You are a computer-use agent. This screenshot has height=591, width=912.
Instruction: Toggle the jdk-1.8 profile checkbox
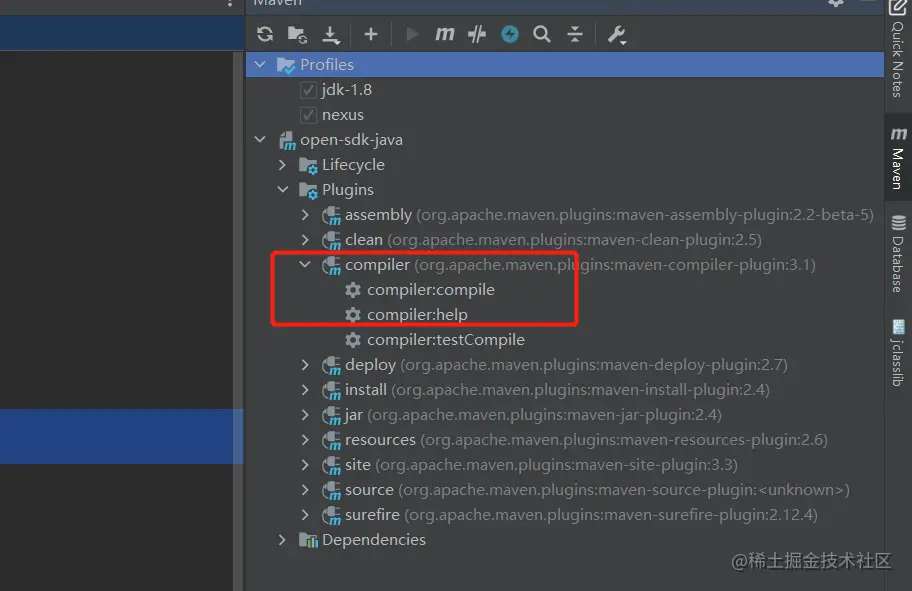tap(308, 90)
